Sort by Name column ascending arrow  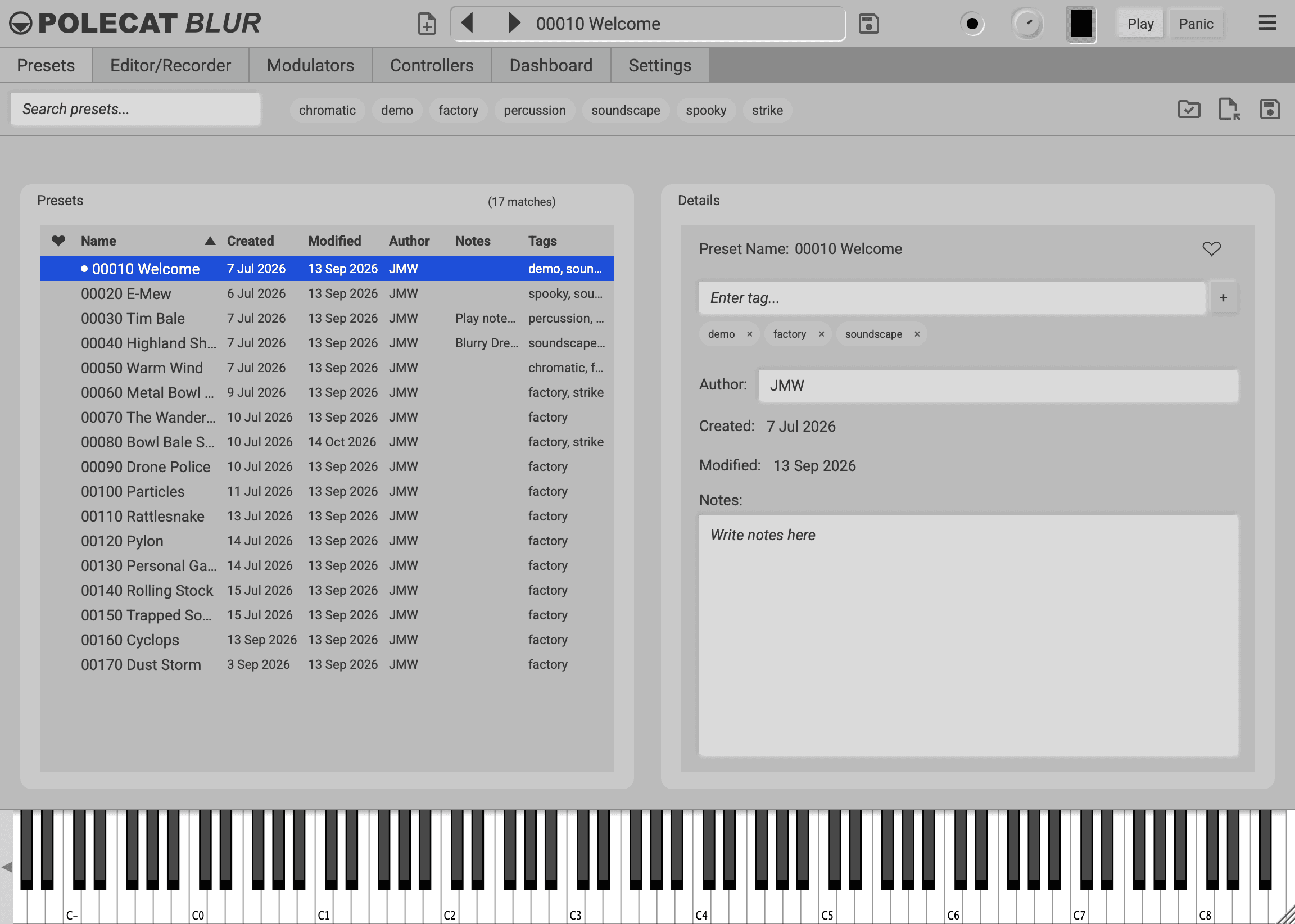(x=210, y=241)
